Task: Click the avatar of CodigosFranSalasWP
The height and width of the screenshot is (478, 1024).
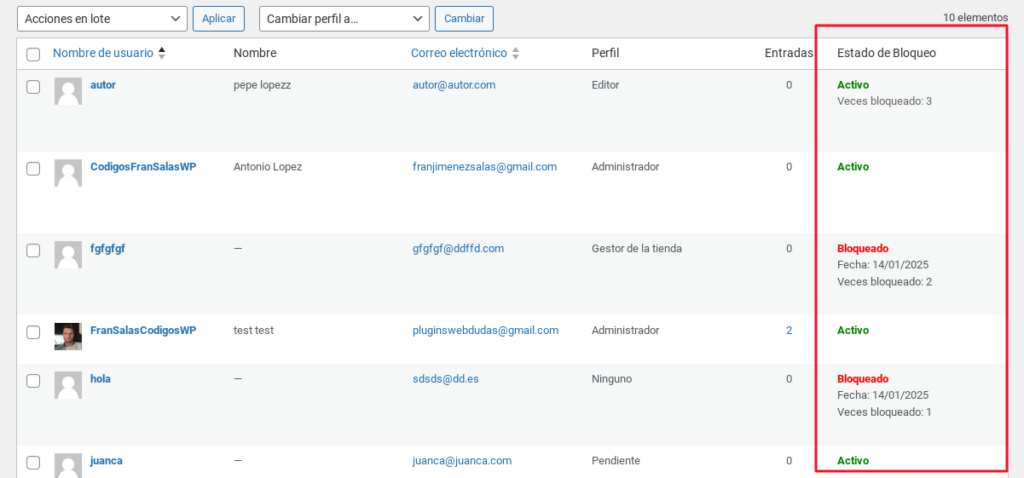Action: pyautogui.click(x=68, y=173)
